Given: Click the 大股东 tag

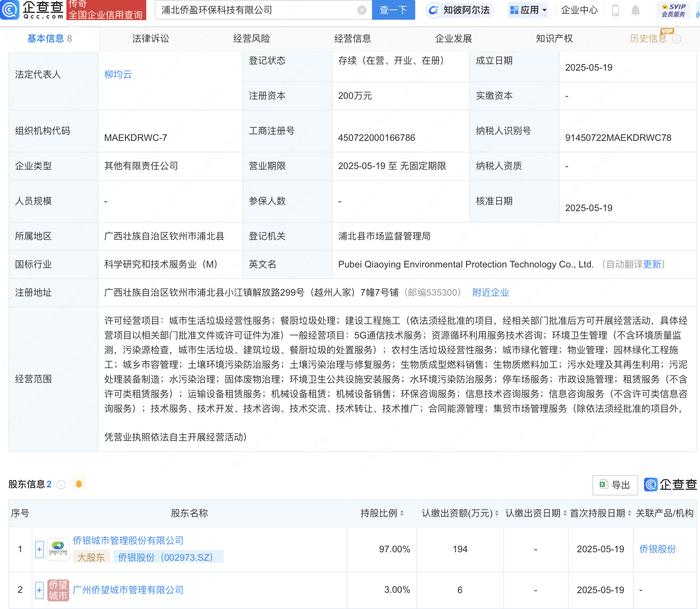Looking at the screenshot, I should (x=91, y=557).
